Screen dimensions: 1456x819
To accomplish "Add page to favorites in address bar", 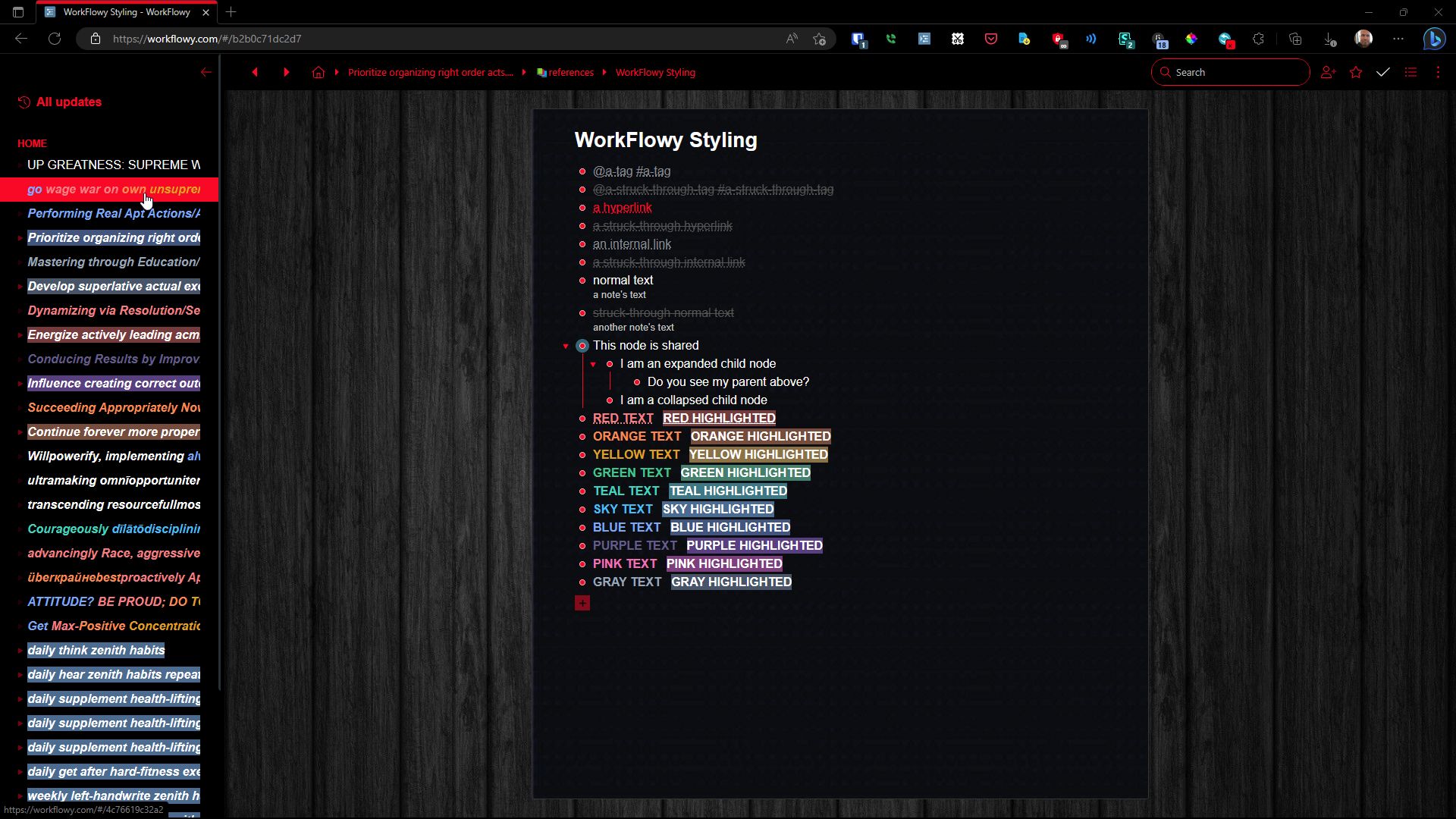I will 819,39.
